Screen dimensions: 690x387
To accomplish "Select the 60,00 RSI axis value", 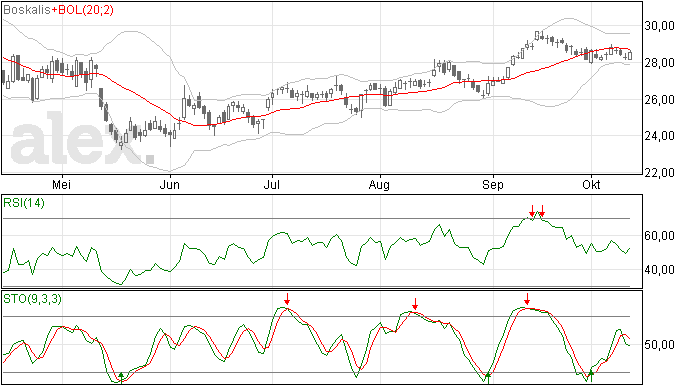I will (x=660, y=236).
